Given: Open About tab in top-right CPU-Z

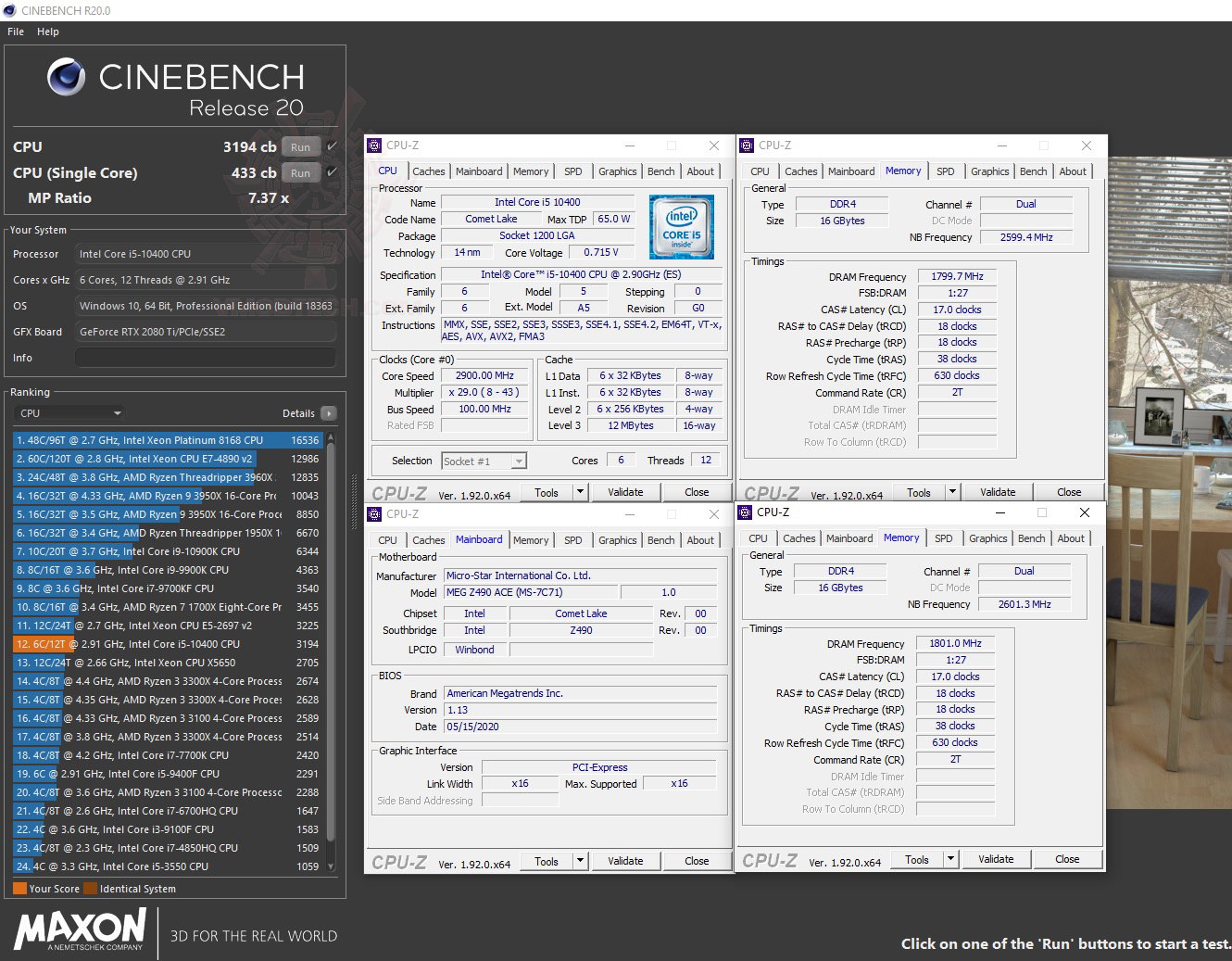Looking at the screenshot, I should coord(1073,171).
